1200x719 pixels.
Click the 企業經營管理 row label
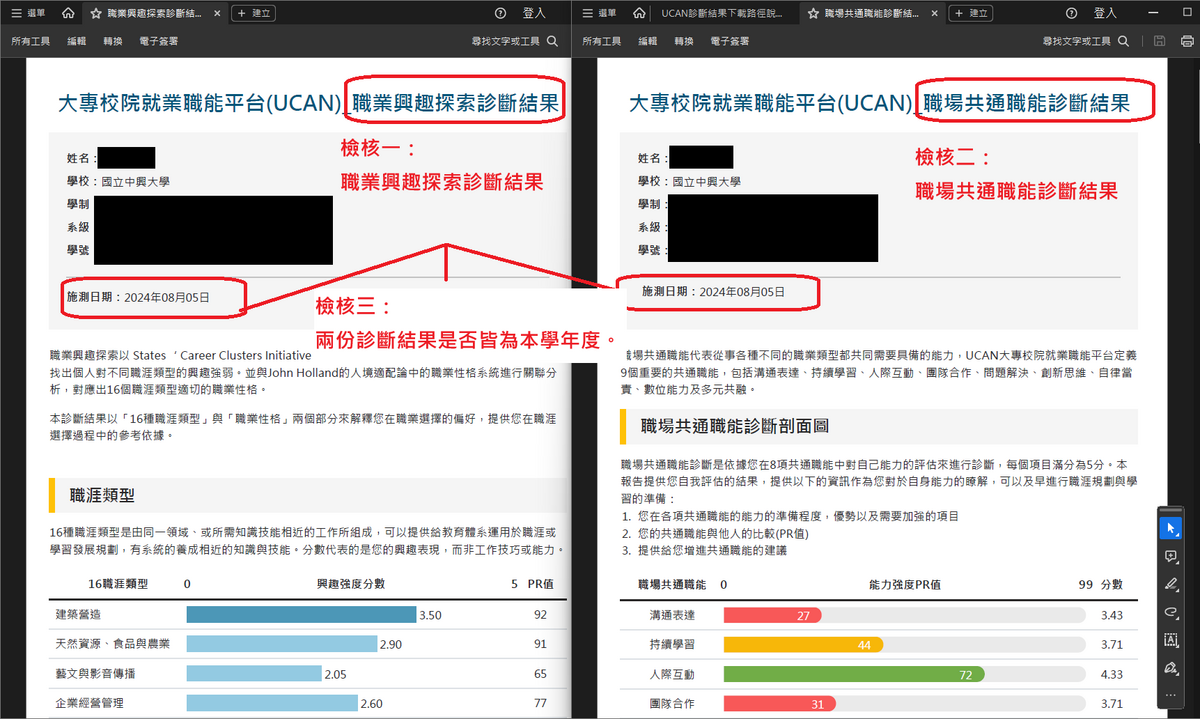pos(90,703)
